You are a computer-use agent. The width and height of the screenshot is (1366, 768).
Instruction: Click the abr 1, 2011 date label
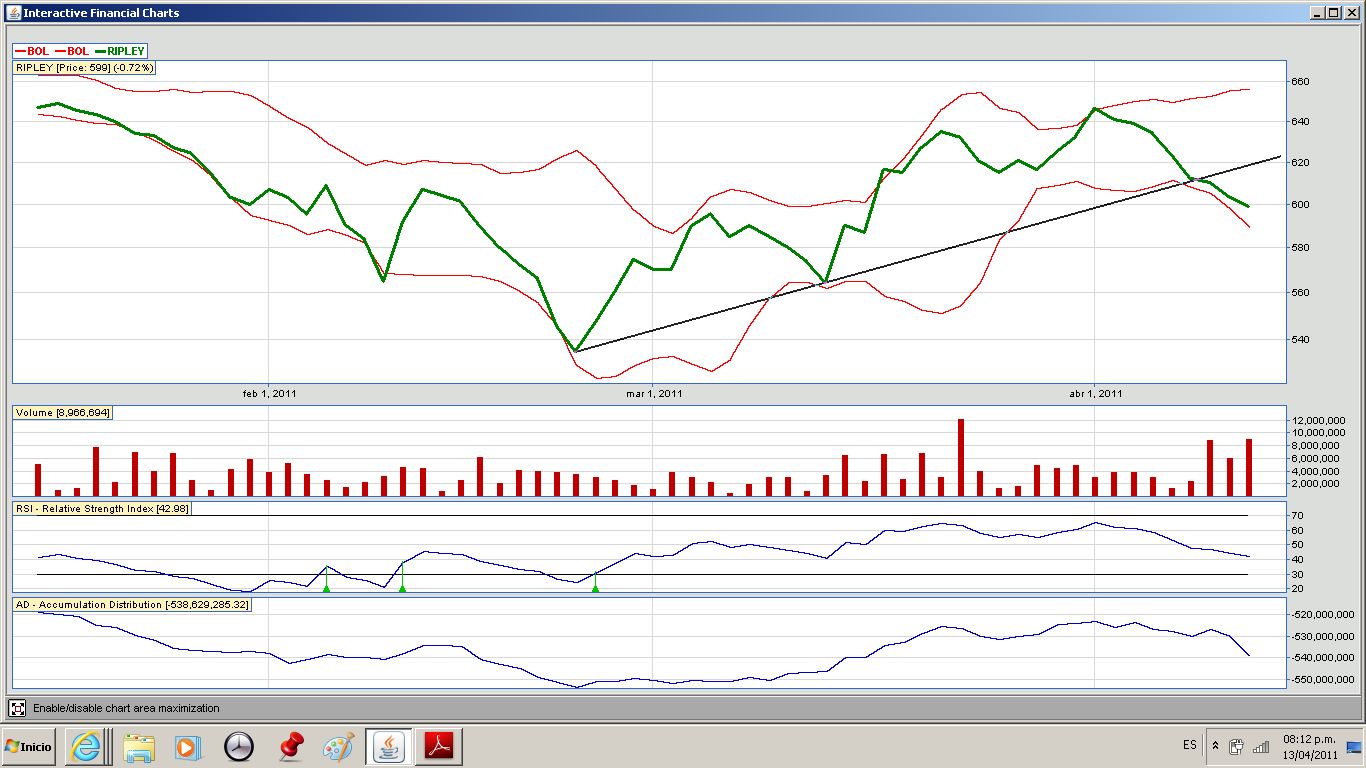click(1096, 393)
